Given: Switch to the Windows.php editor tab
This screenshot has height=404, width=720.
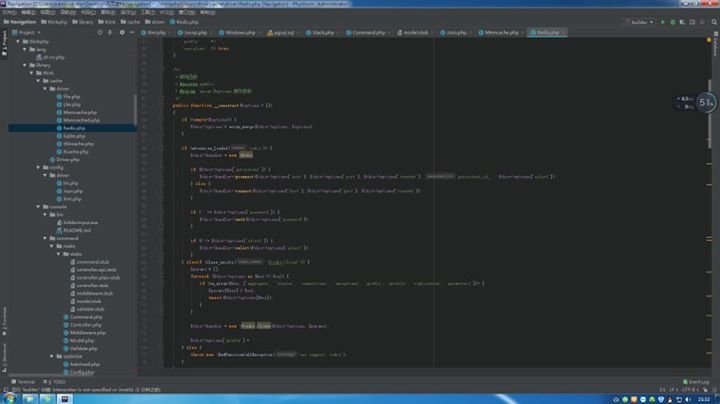Looking at the screenshot, I should pos(239,33).
